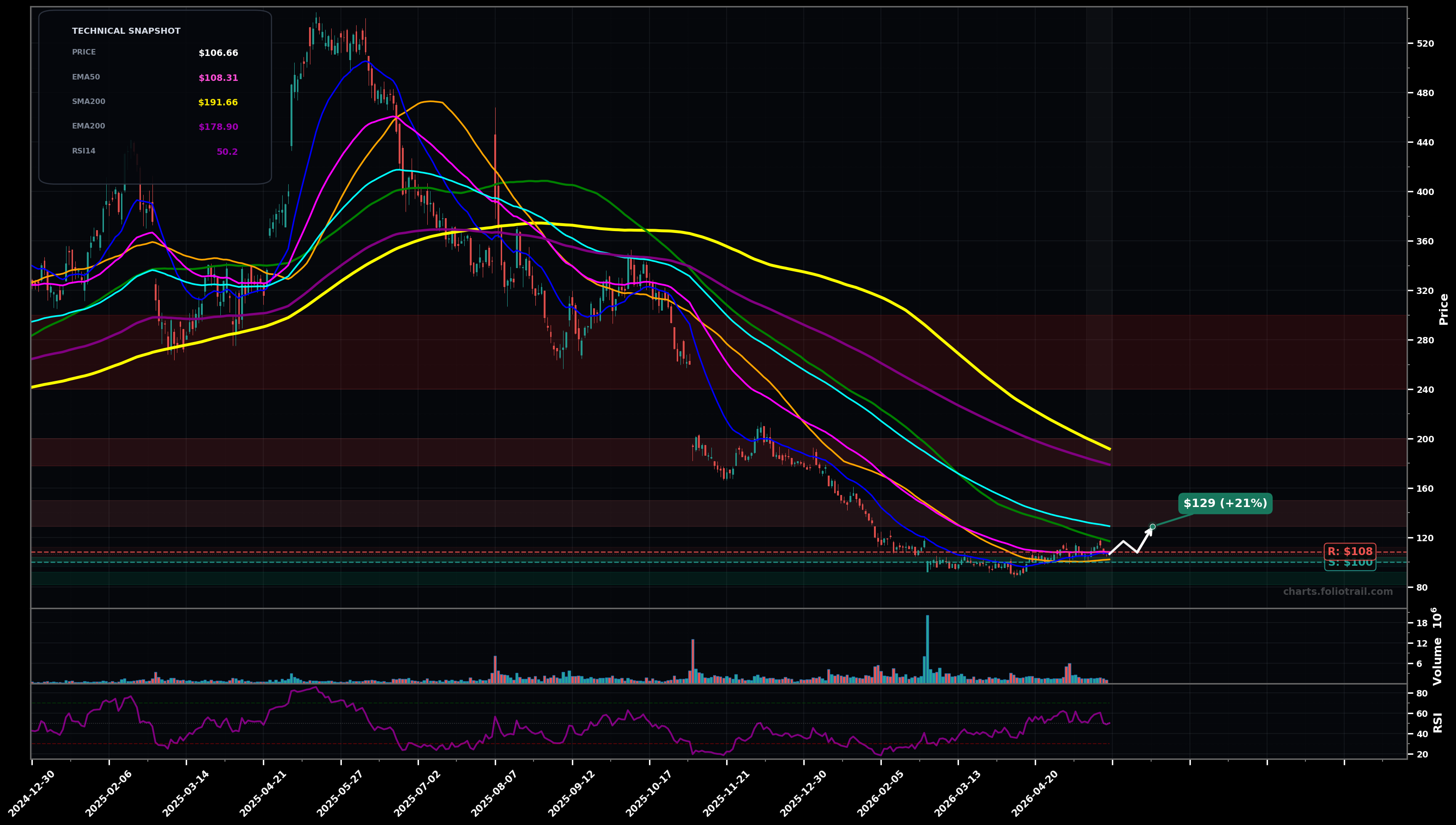Click the 280 price axis tick
This screenshot has width=1456, height=825.
point(1425,340)
